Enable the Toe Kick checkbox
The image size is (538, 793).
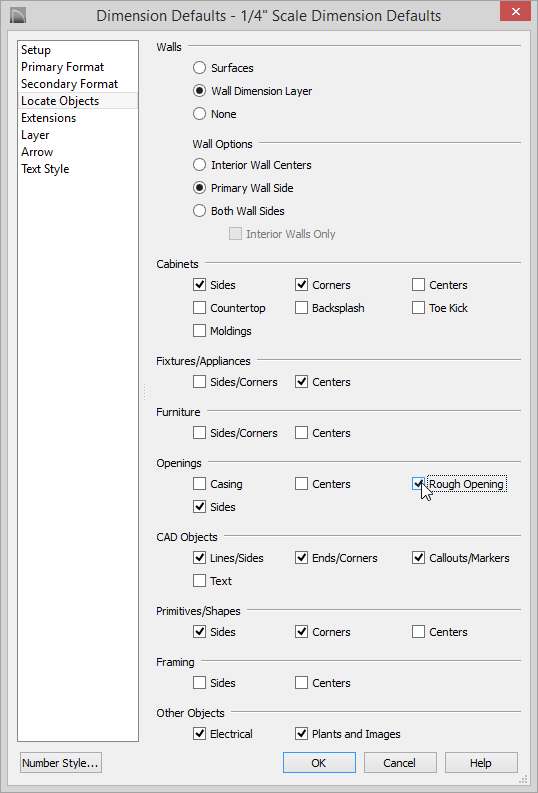418,308
